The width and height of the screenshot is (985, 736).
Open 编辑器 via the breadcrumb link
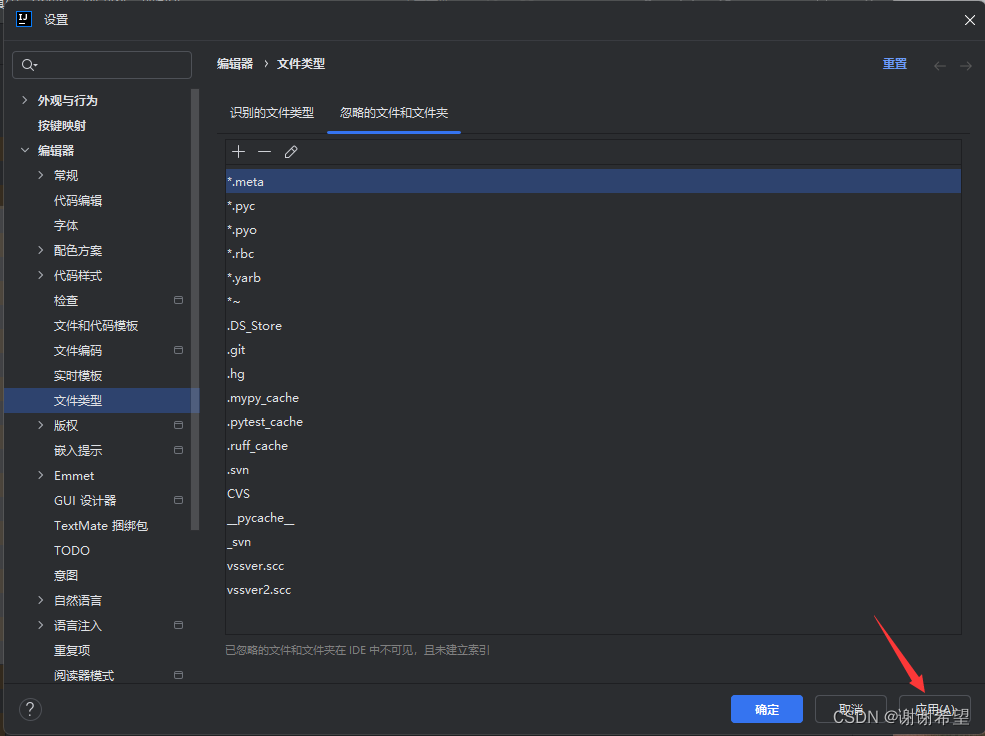[x=234, y=63]
